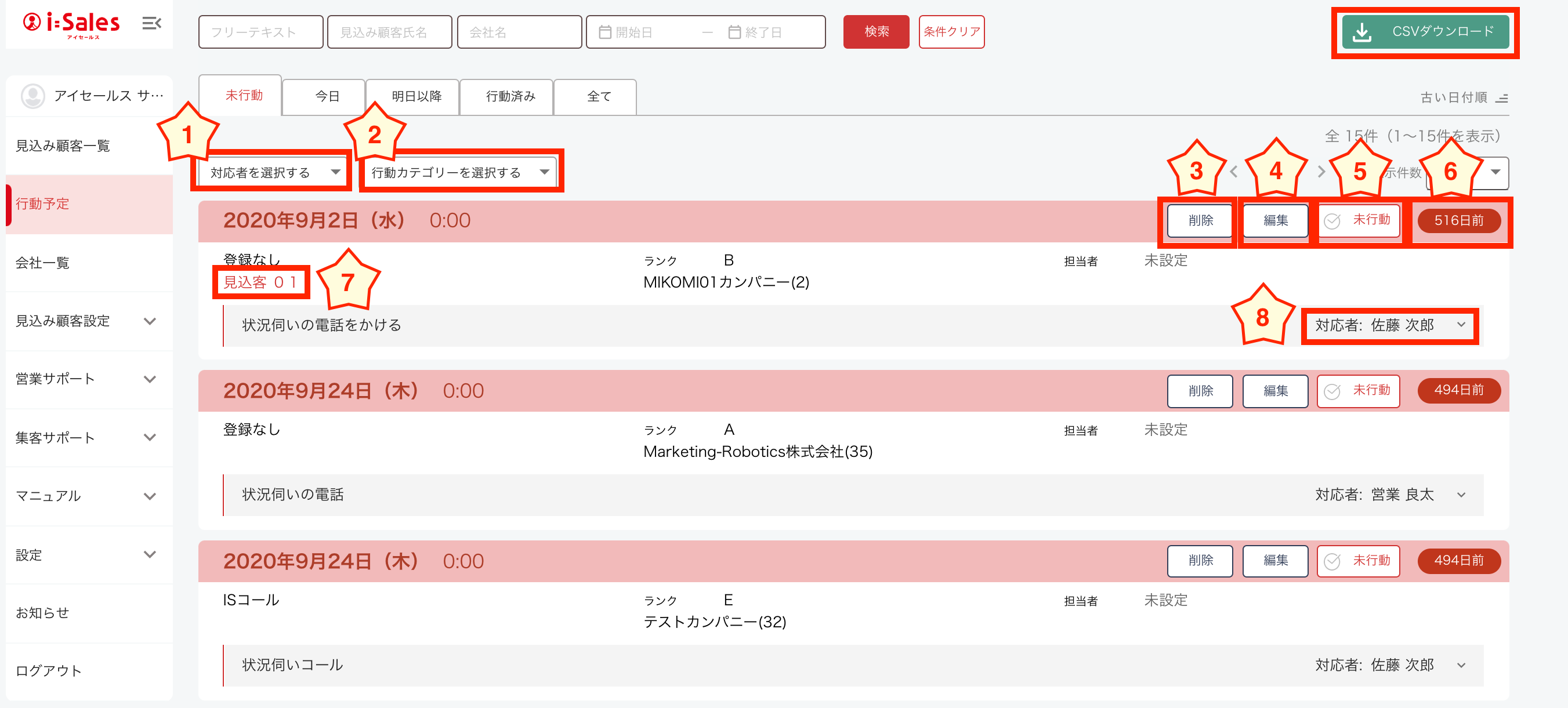Click the user avatar icon
Viewport: 1568px width, 708px height.
tap(33, 96)
